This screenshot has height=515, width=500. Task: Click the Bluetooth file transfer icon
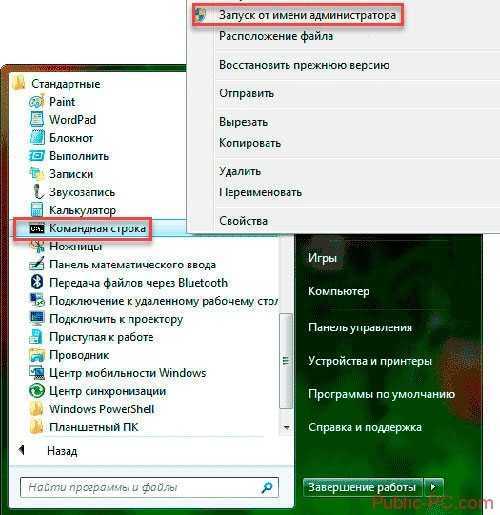37,282
